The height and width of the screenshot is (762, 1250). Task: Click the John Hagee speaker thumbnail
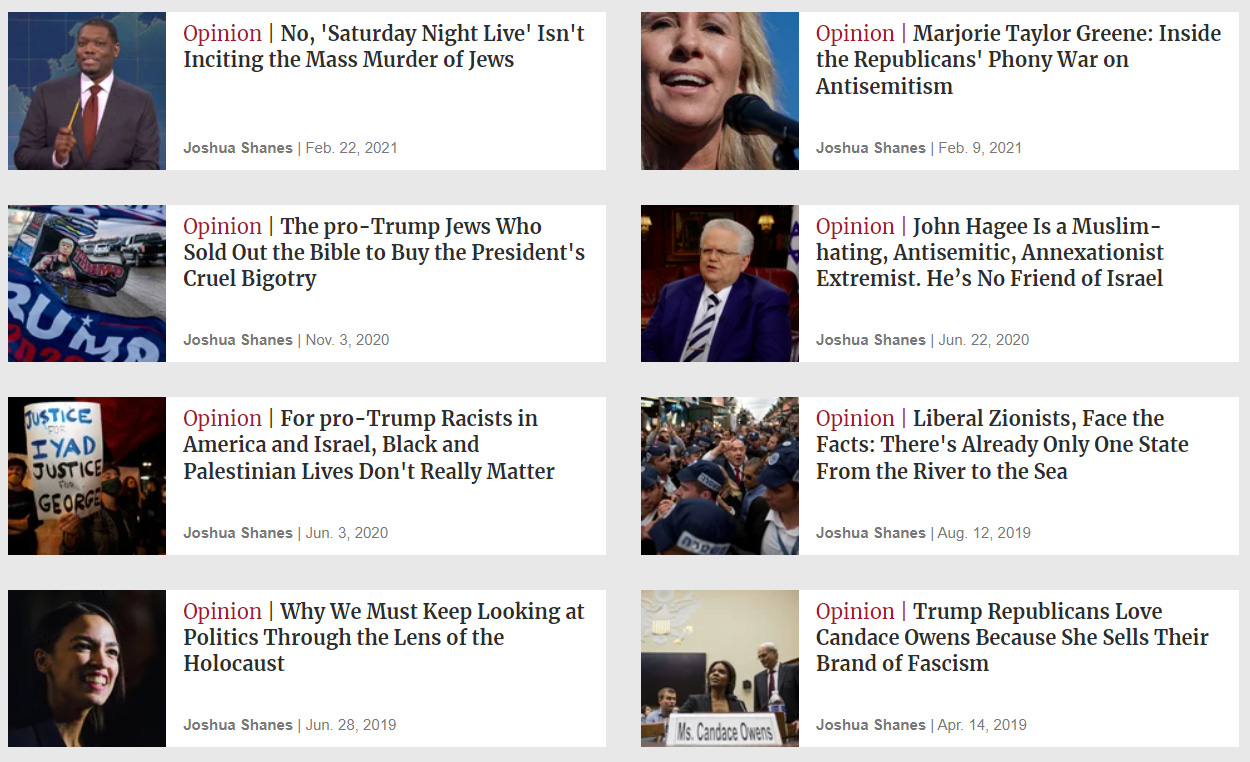720,283
